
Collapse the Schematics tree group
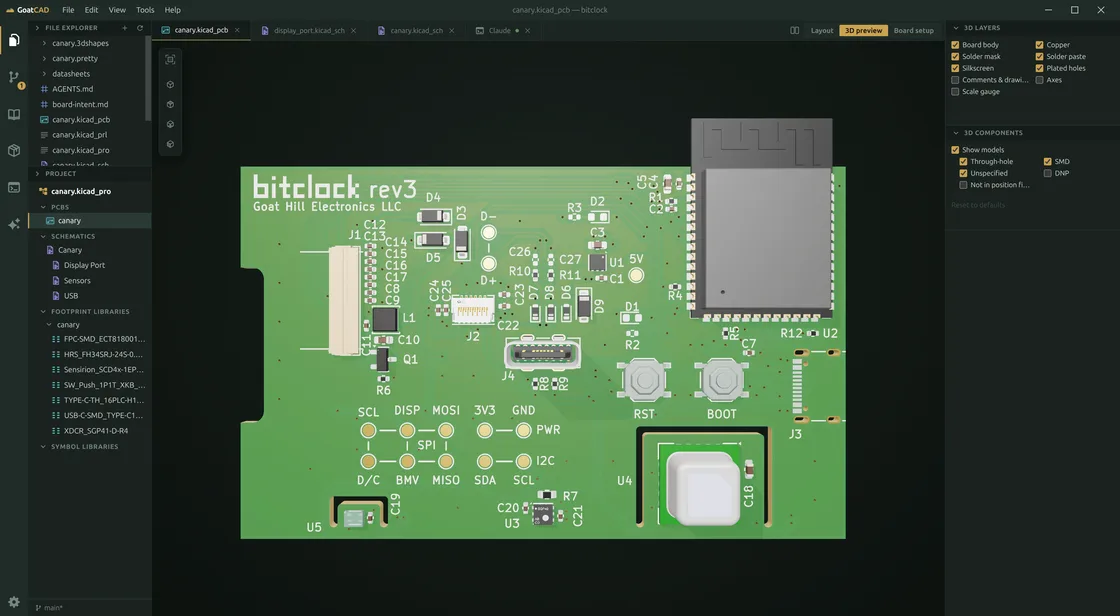click(x=43, y=237)
